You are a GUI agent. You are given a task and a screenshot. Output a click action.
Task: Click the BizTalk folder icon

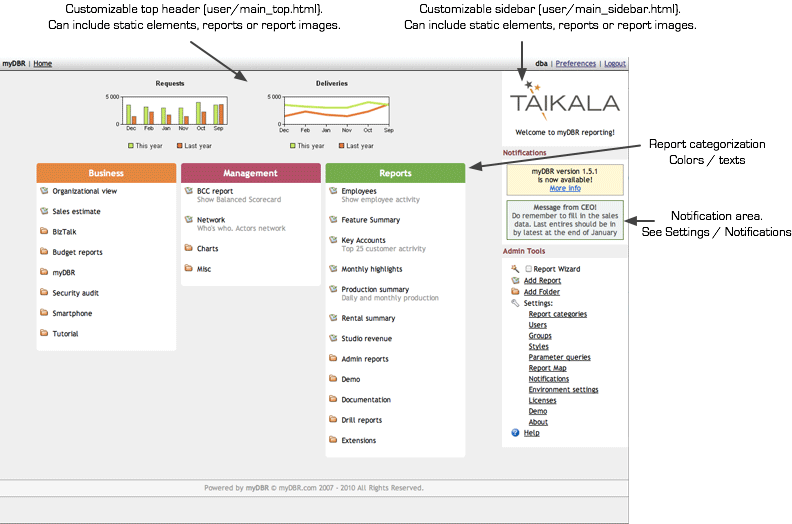[x=44, y=231]
